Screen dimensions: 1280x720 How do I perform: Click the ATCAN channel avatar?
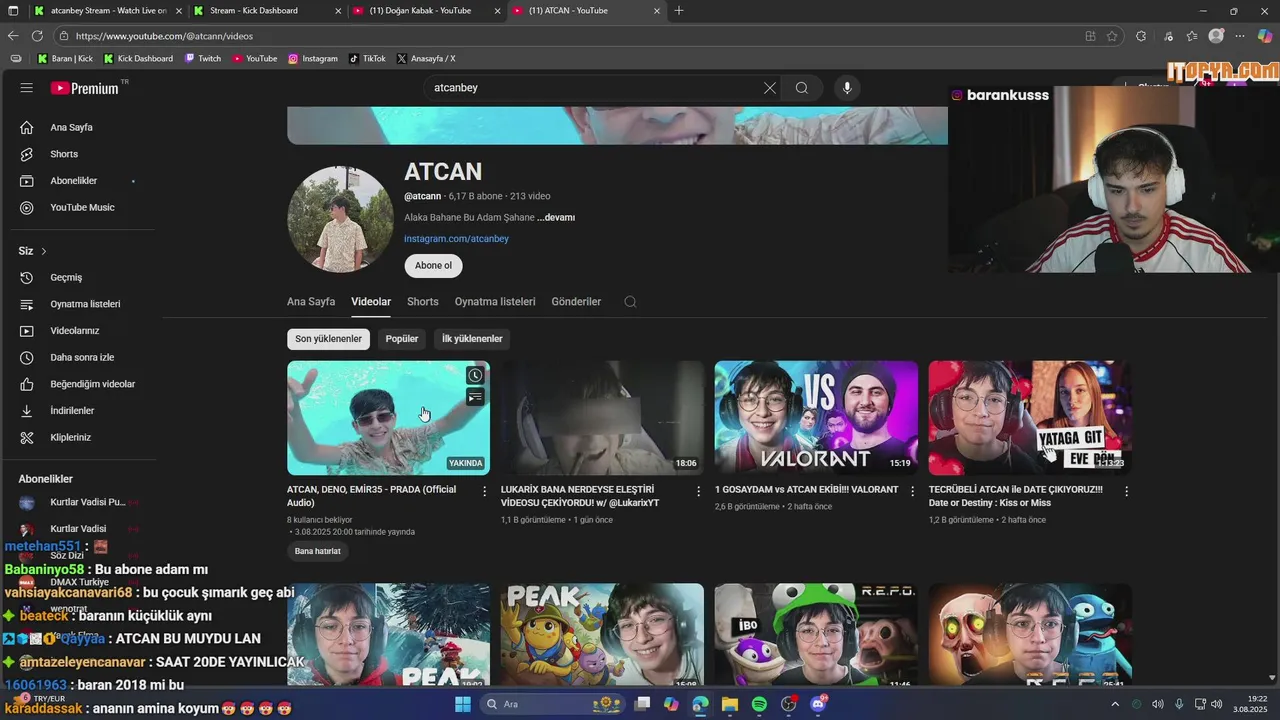[340, 219]
